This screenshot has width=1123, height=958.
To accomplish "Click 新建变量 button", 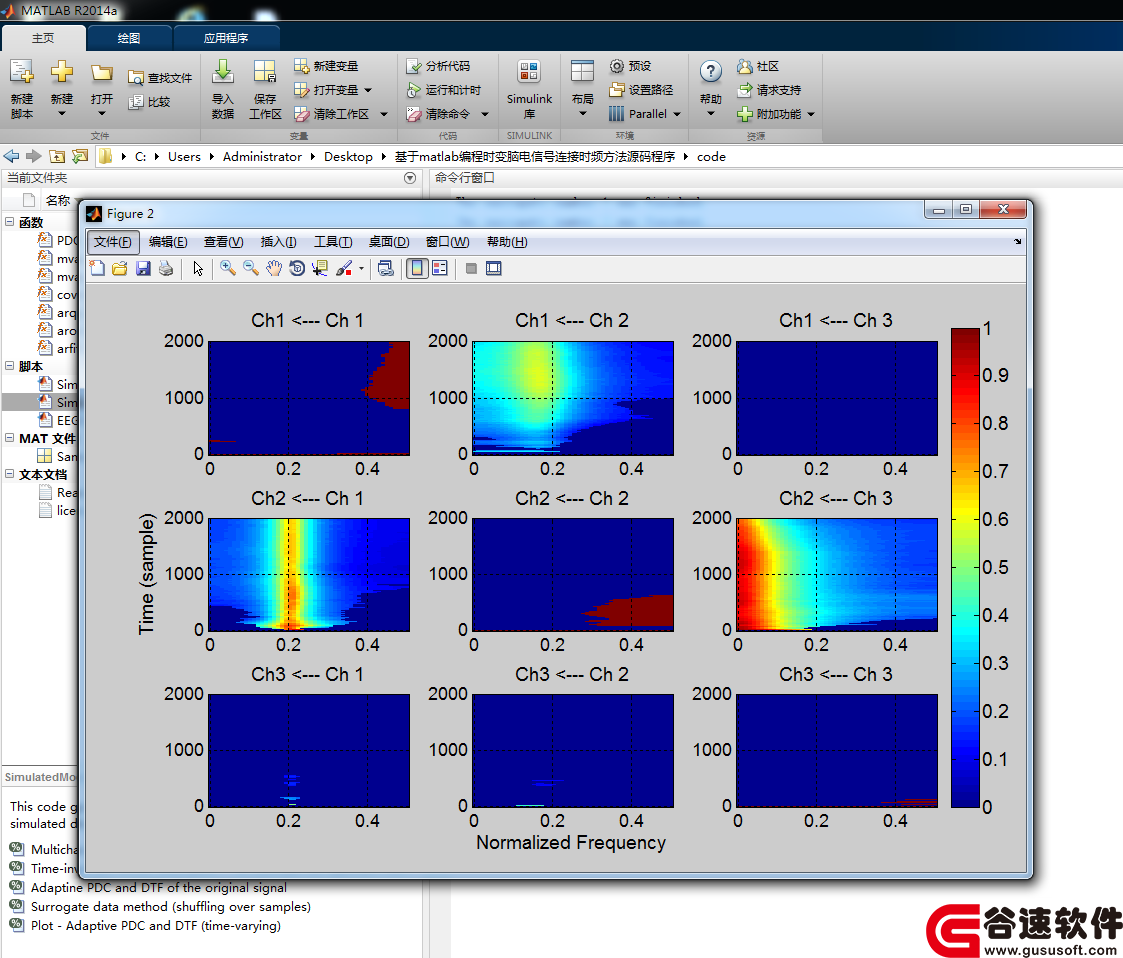I will (x=326, y=66).
